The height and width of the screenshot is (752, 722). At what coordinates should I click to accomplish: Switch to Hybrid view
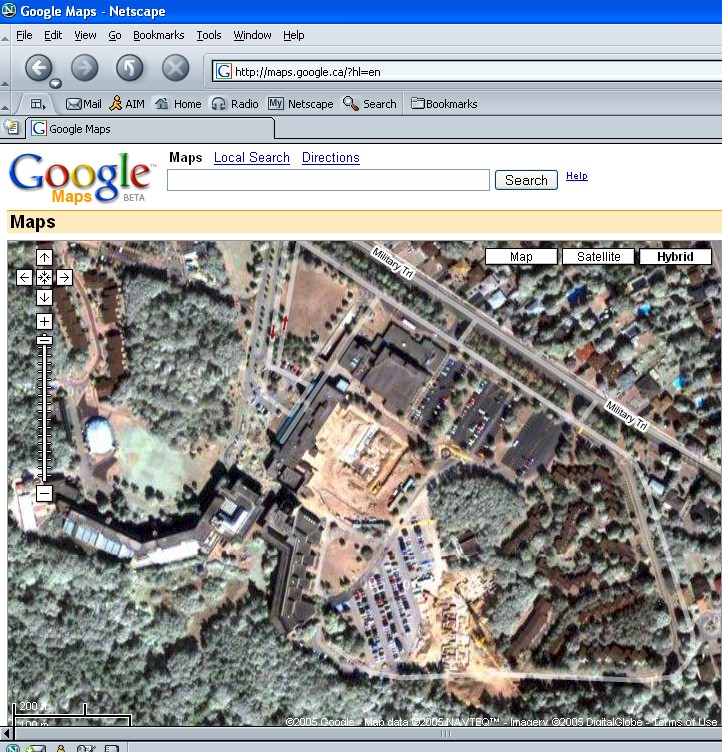click(675, 257)
